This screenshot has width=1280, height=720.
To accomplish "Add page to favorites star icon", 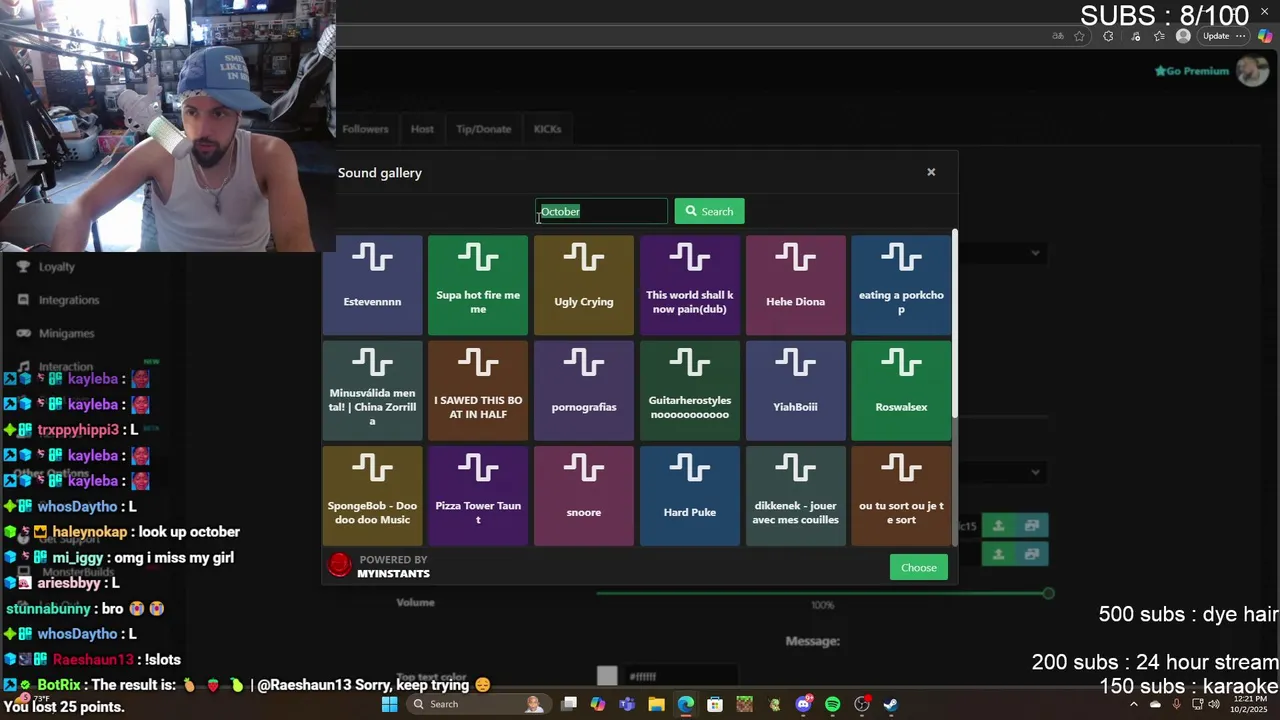I will 1079,36.
